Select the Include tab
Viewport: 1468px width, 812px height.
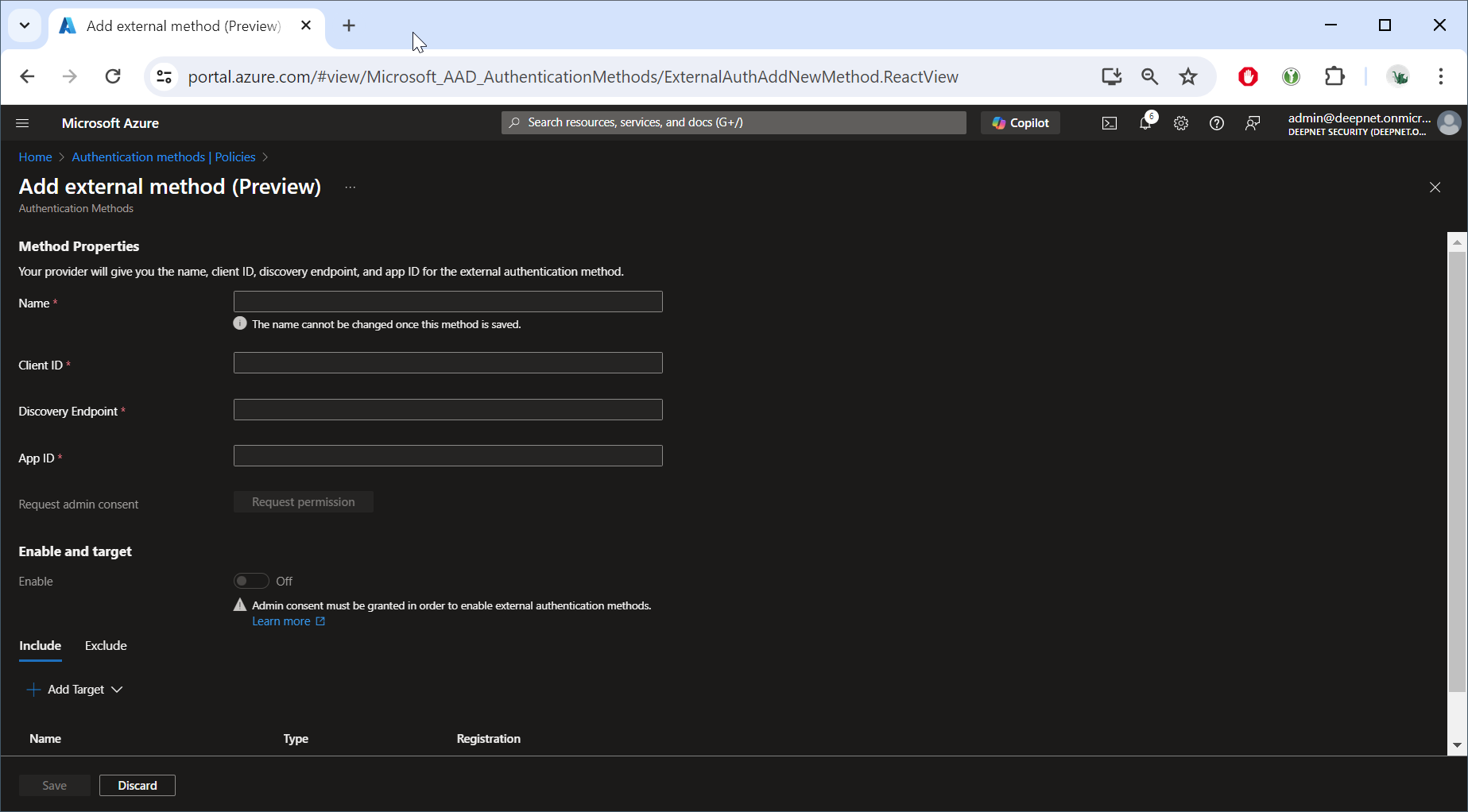pos(40,646)
